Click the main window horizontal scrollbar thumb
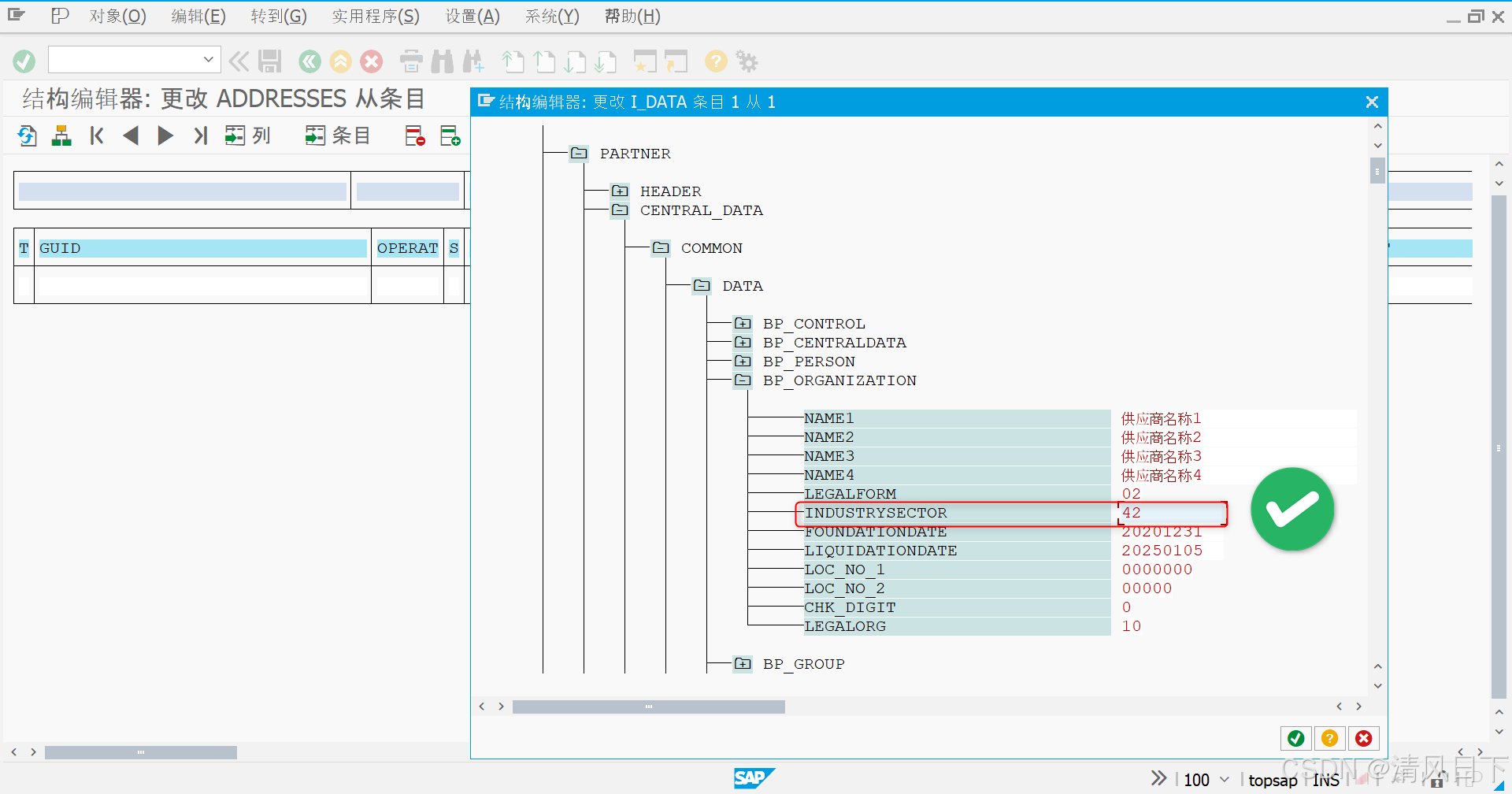1512x794 pixels. pos(141,752)
